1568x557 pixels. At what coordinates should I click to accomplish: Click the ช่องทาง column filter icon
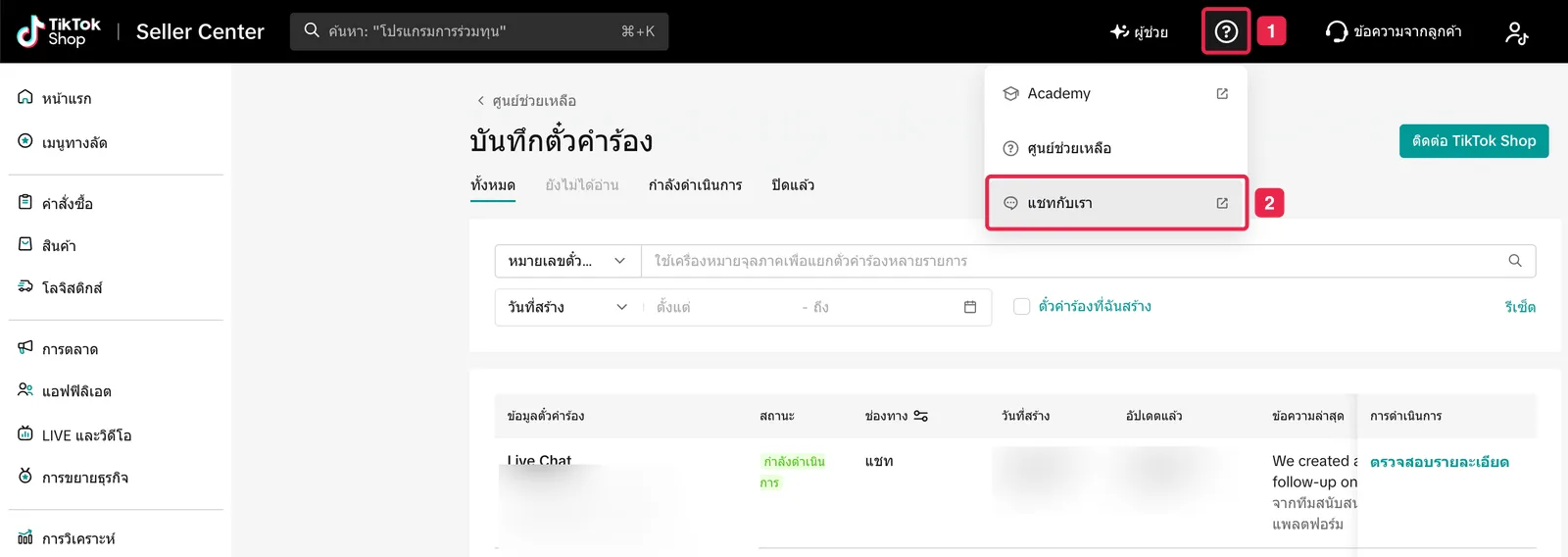coord(920,416)
